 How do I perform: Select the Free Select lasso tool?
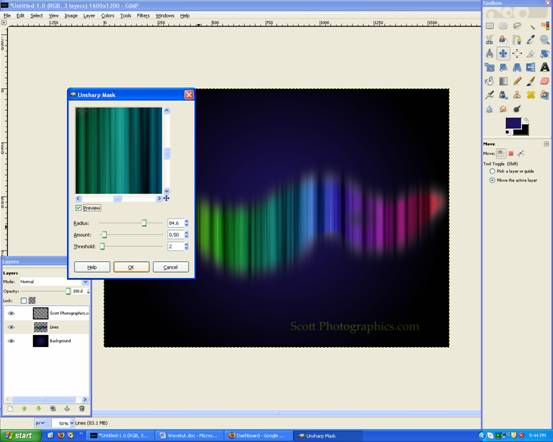[517, 26]
